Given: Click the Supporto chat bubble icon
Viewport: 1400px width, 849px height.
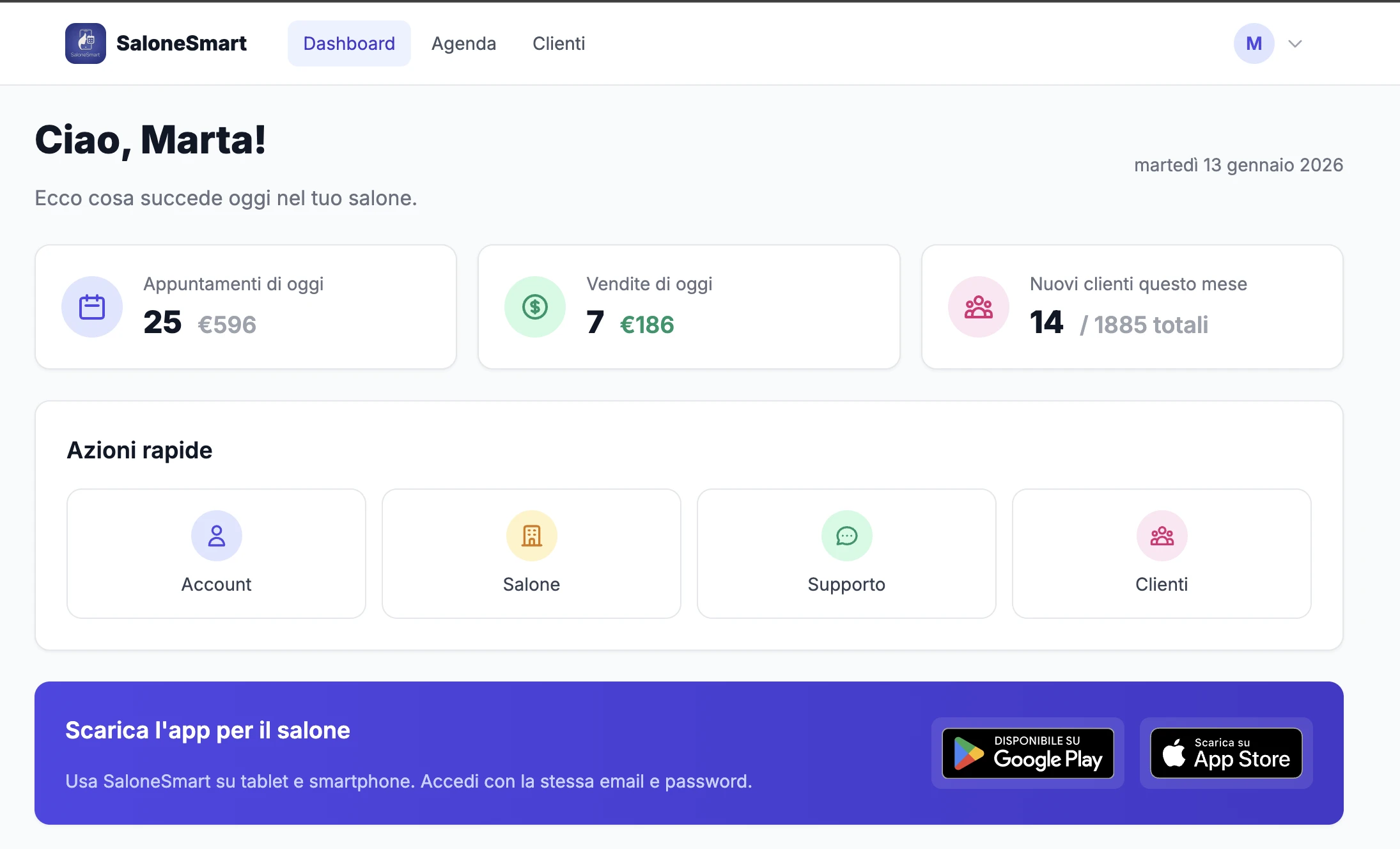Looking at the screenshot, I should pyautogui.click(x=846, y=536).
